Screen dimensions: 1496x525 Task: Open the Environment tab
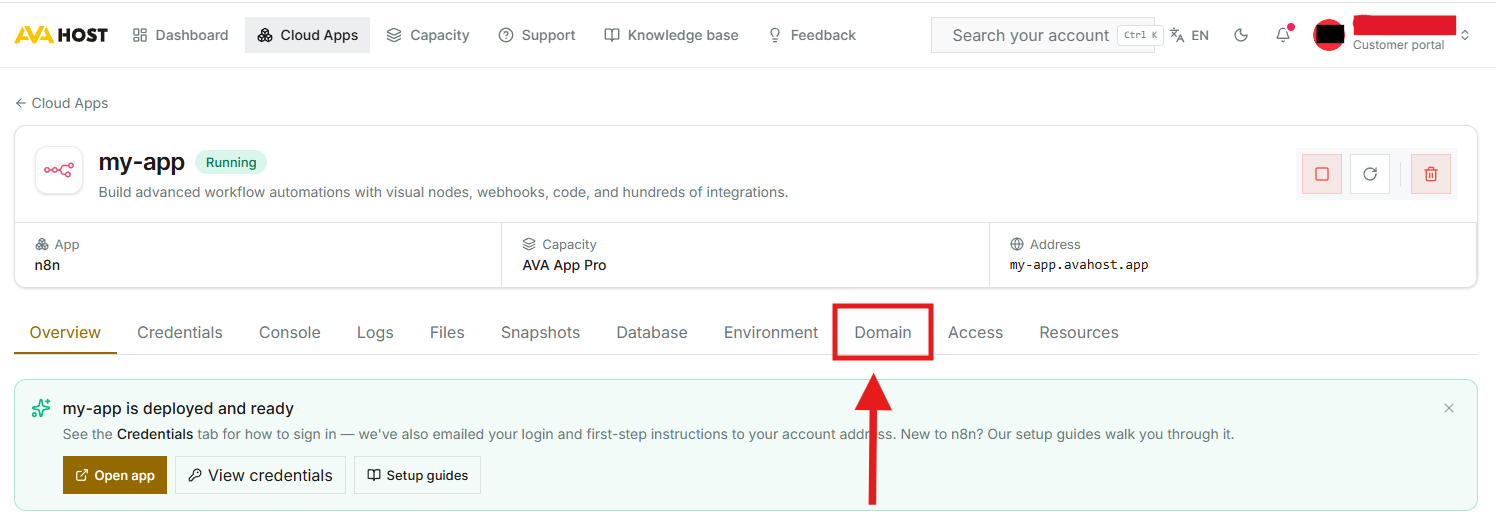click(x=771, y=332)
